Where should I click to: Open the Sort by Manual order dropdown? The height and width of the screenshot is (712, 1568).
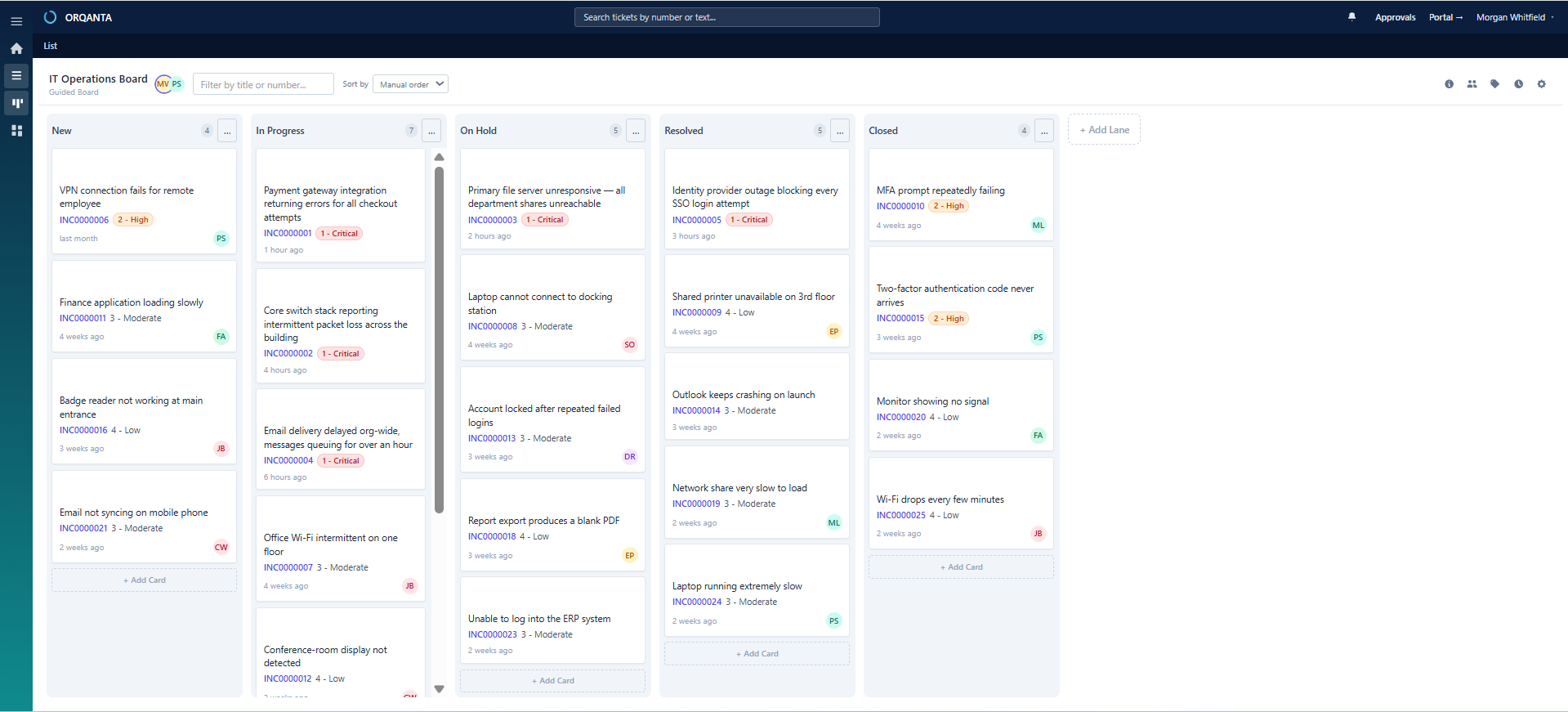click(x=410, y=84)
